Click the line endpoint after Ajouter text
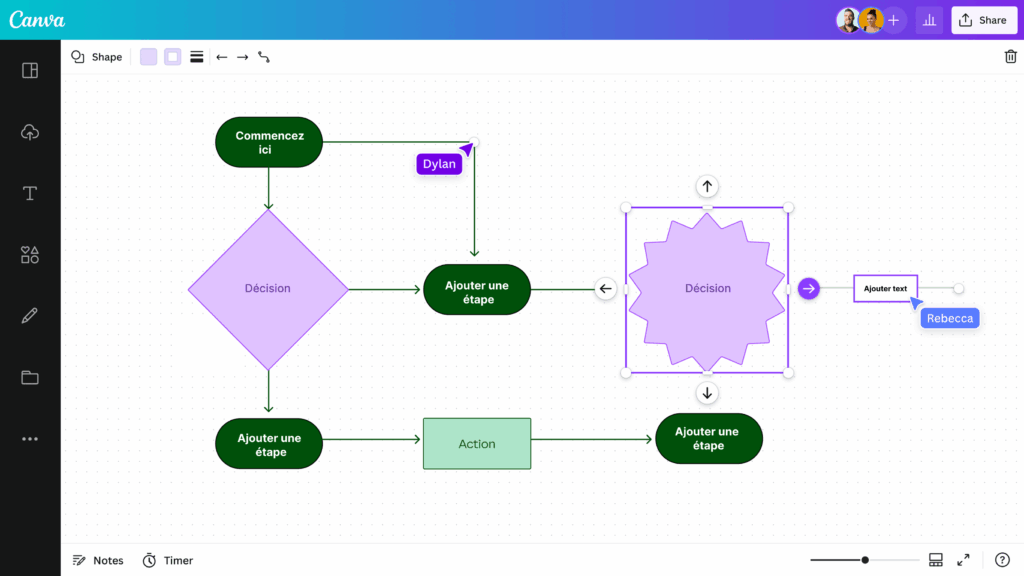Image resolution: width=1024 pixels, height=576 pixels. pyautogui.click(x=958, y=288)
